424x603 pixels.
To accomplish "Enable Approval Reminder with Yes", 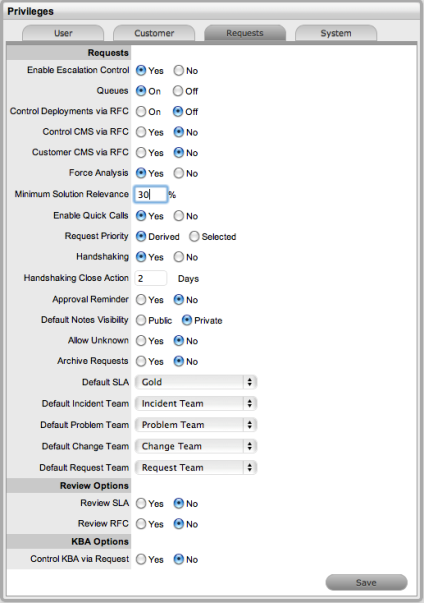I will point(141,300).
